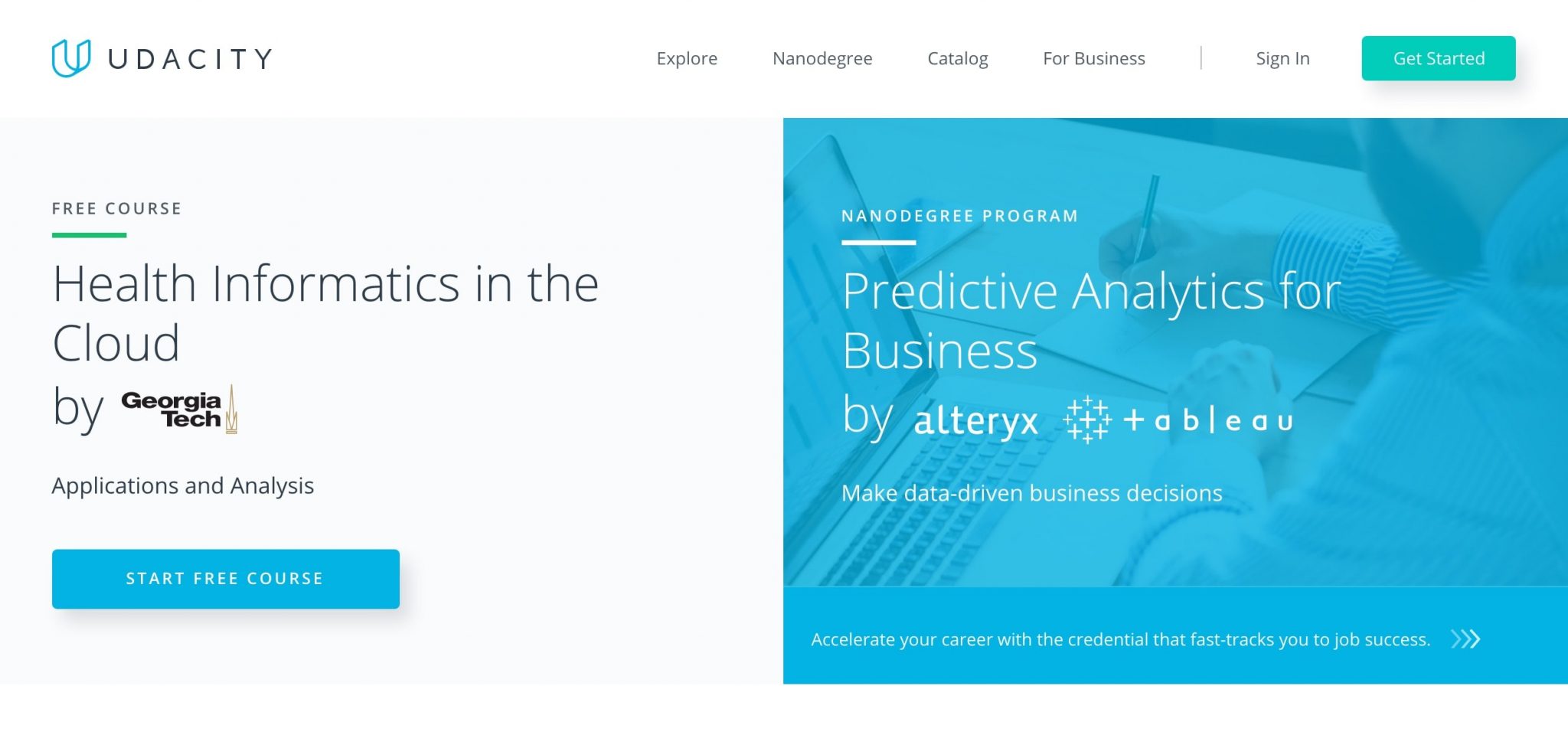The width and height of the screenshot is (1568, 735).
Task: Click the Nanodegree Program label
Action: 959,217
